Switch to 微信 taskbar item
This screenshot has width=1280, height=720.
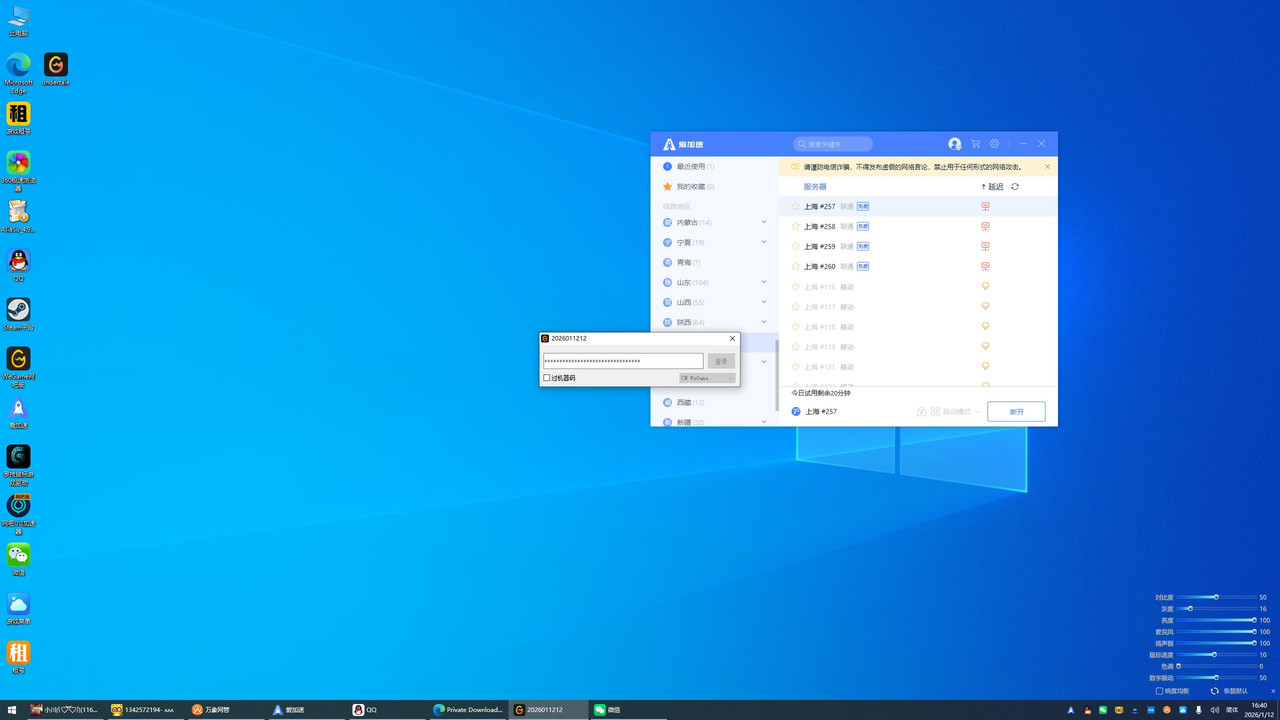628,710
